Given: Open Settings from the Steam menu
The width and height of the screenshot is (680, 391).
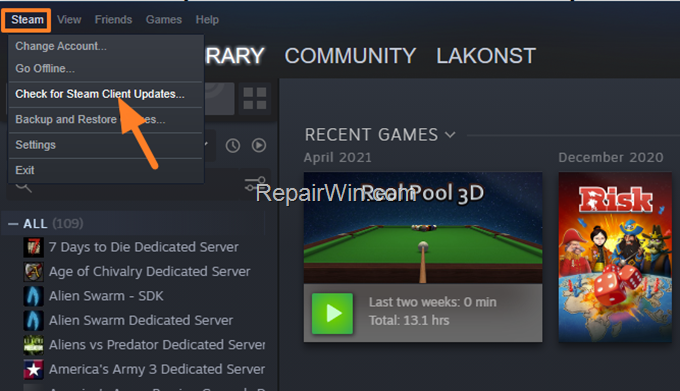Looking at the screenshot, I should 105,145.
